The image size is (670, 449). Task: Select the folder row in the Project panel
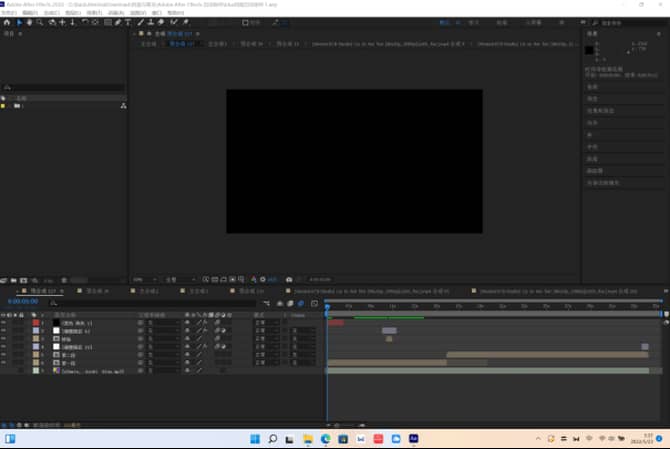pyautogui.click(x=63, y=106)
